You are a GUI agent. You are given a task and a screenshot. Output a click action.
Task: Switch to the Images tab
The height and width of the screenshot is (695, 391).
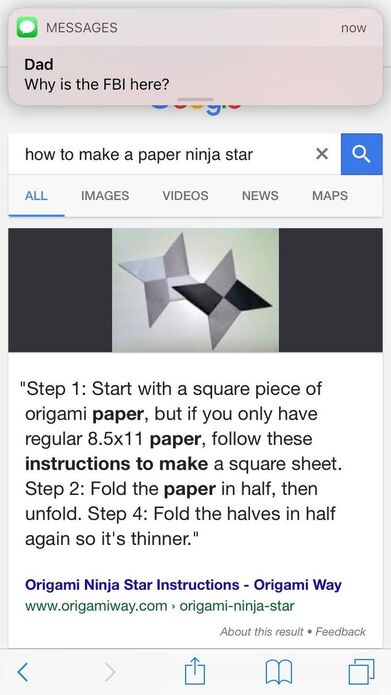point(105,195)
